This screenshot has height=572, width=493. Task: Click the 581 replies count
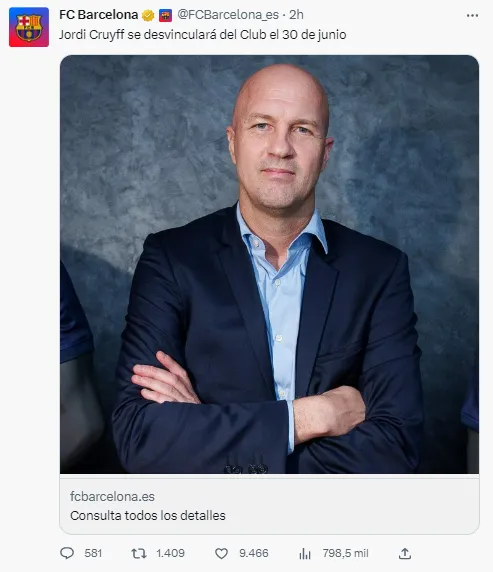(93, 553)
